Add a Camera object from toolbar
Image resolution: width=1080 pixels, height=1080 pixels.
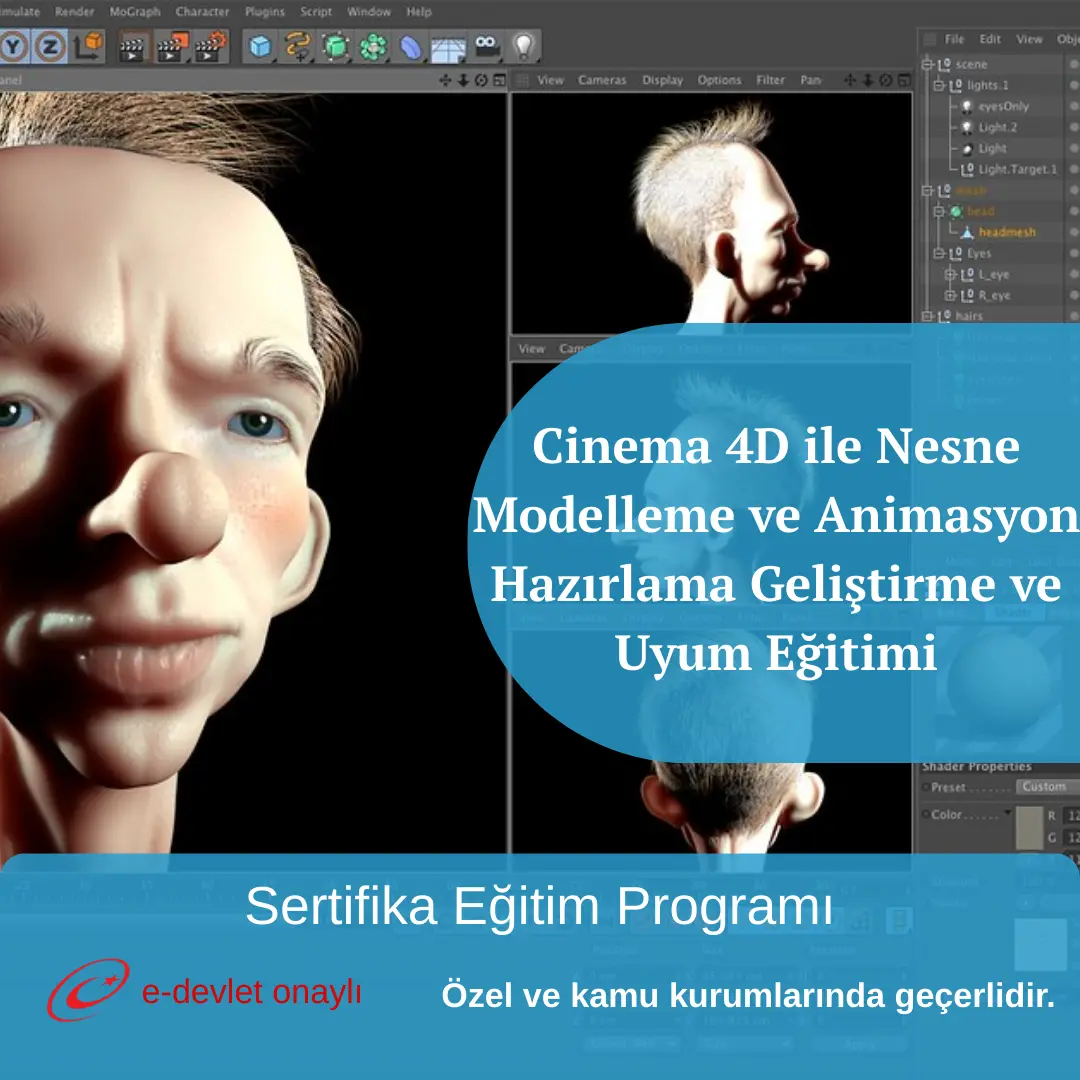[486, 46]
